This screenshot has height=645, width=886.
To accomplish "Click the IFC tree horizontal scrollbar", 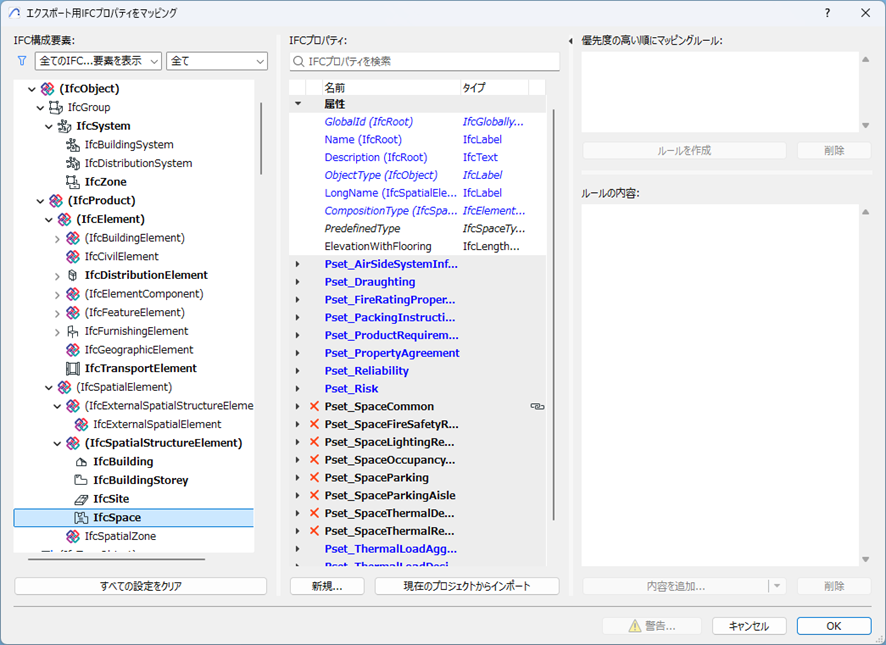I will (x=116, y=559).
